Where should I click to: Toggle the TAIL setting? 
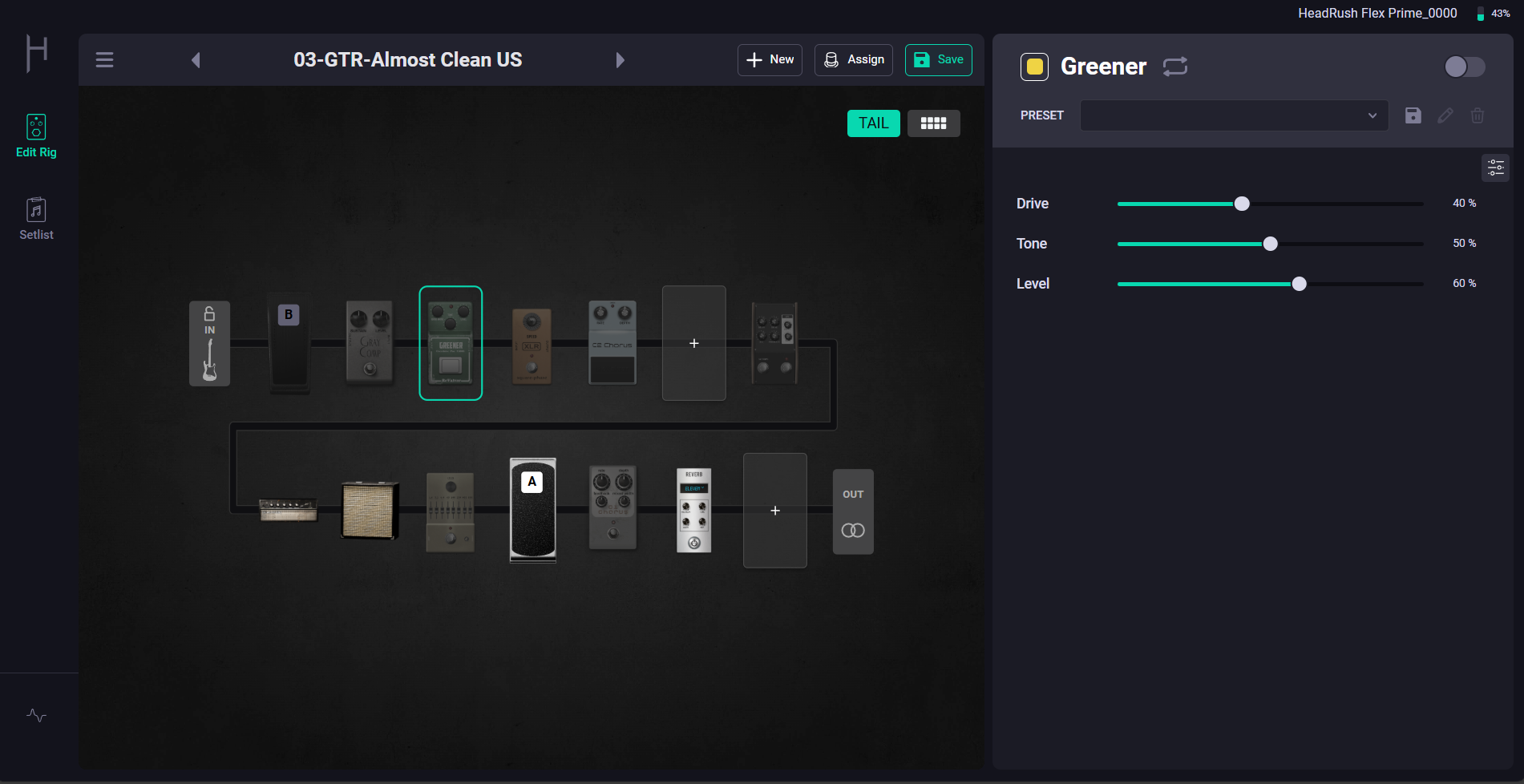tap(873, 123)
